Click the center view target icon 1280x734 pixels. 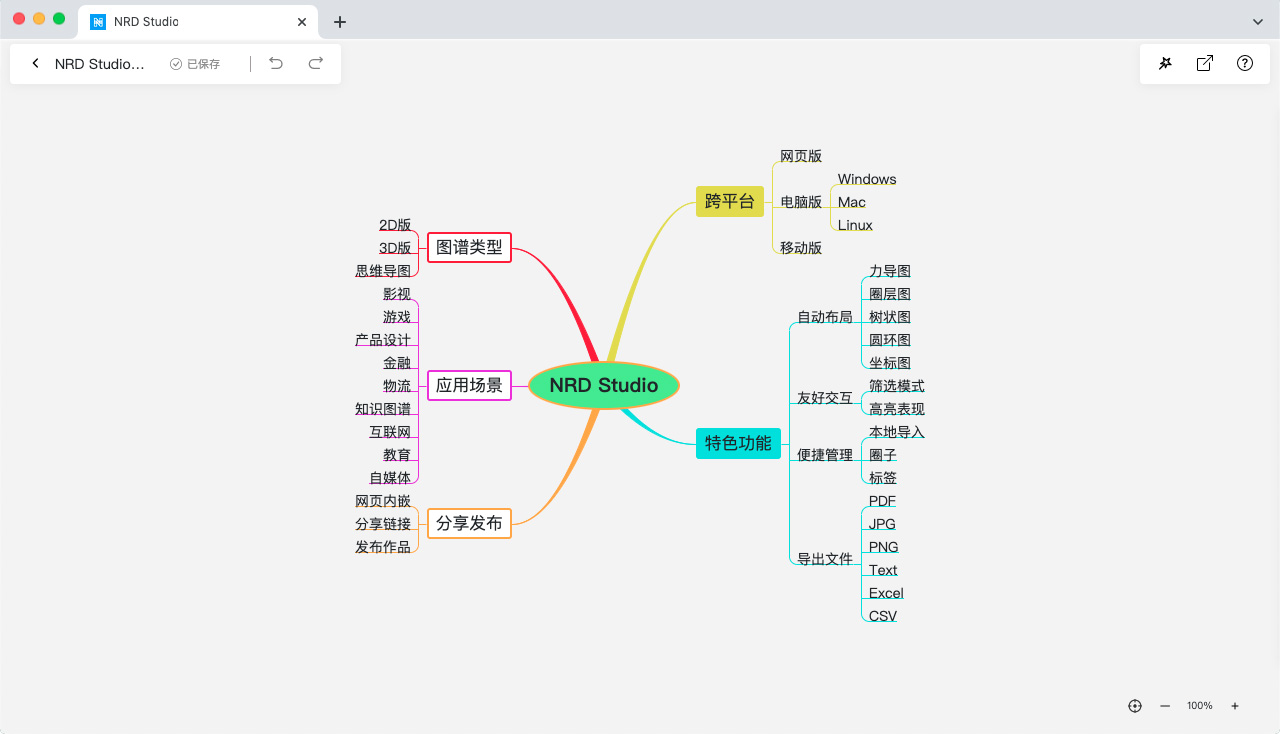(1135, 706)
